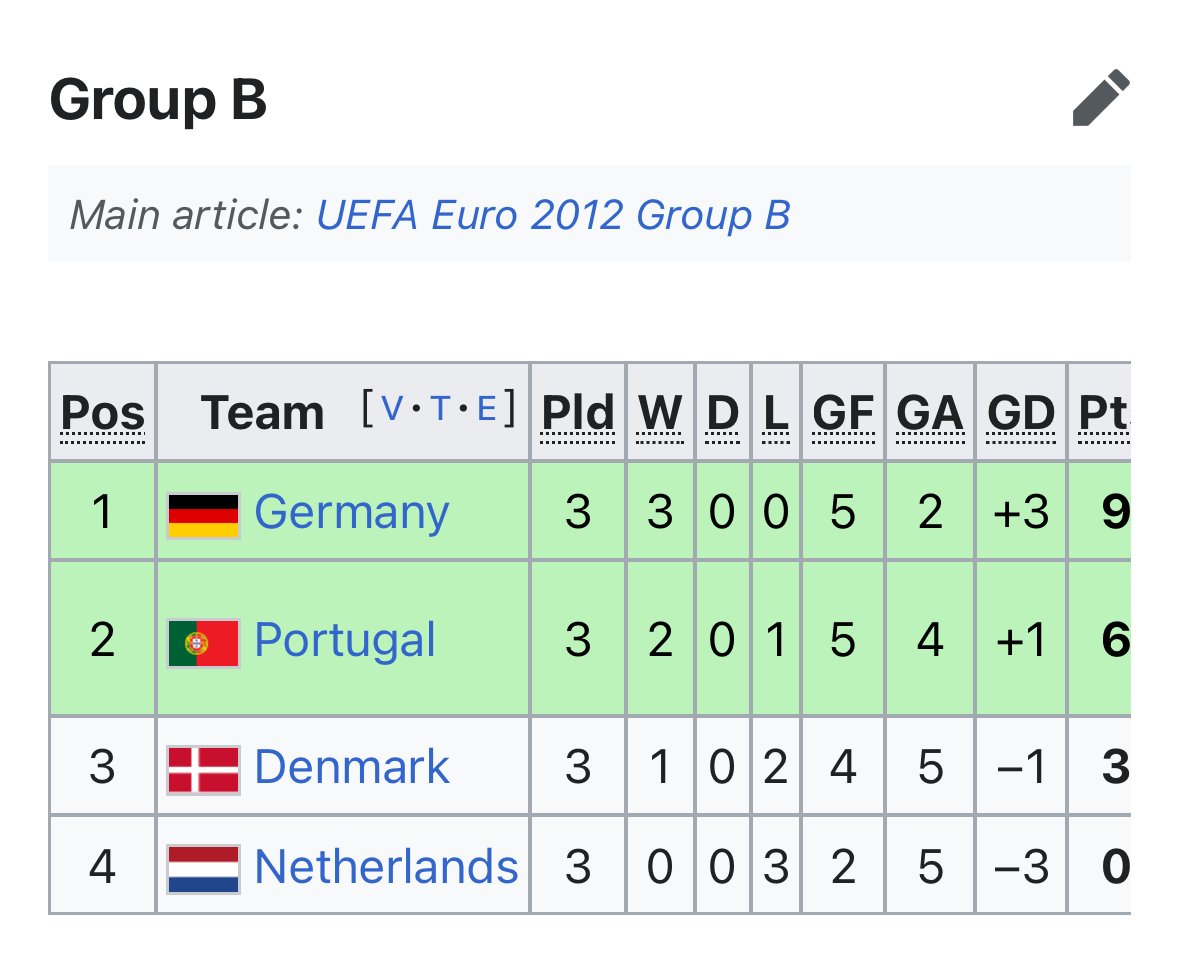Click the GA column header

click(x=930, y=413)
